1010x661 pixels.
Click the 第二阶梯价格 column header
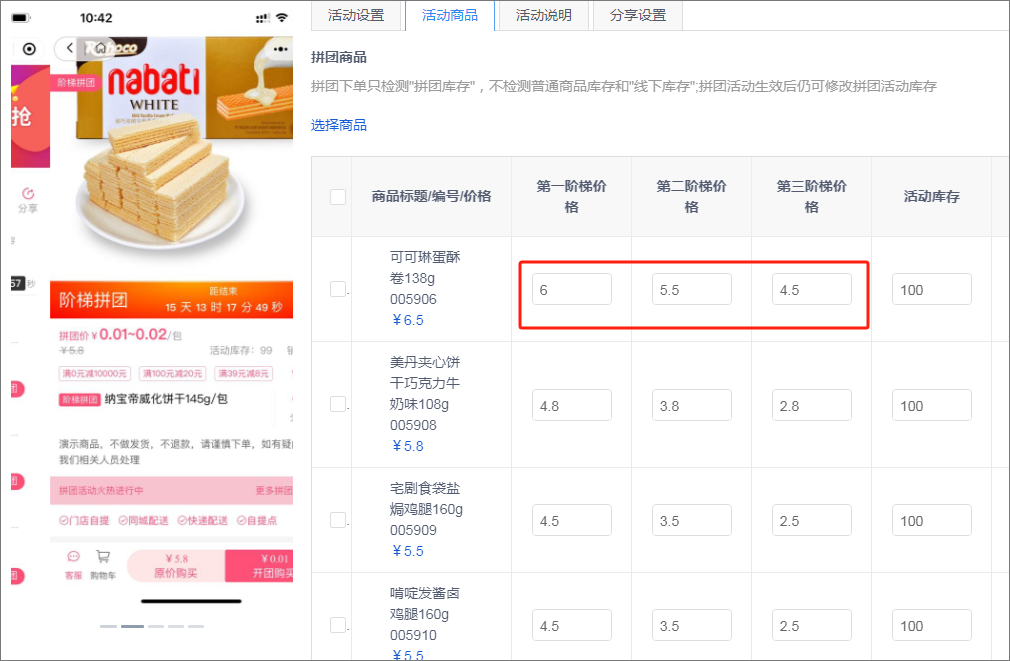click(691, 196)
